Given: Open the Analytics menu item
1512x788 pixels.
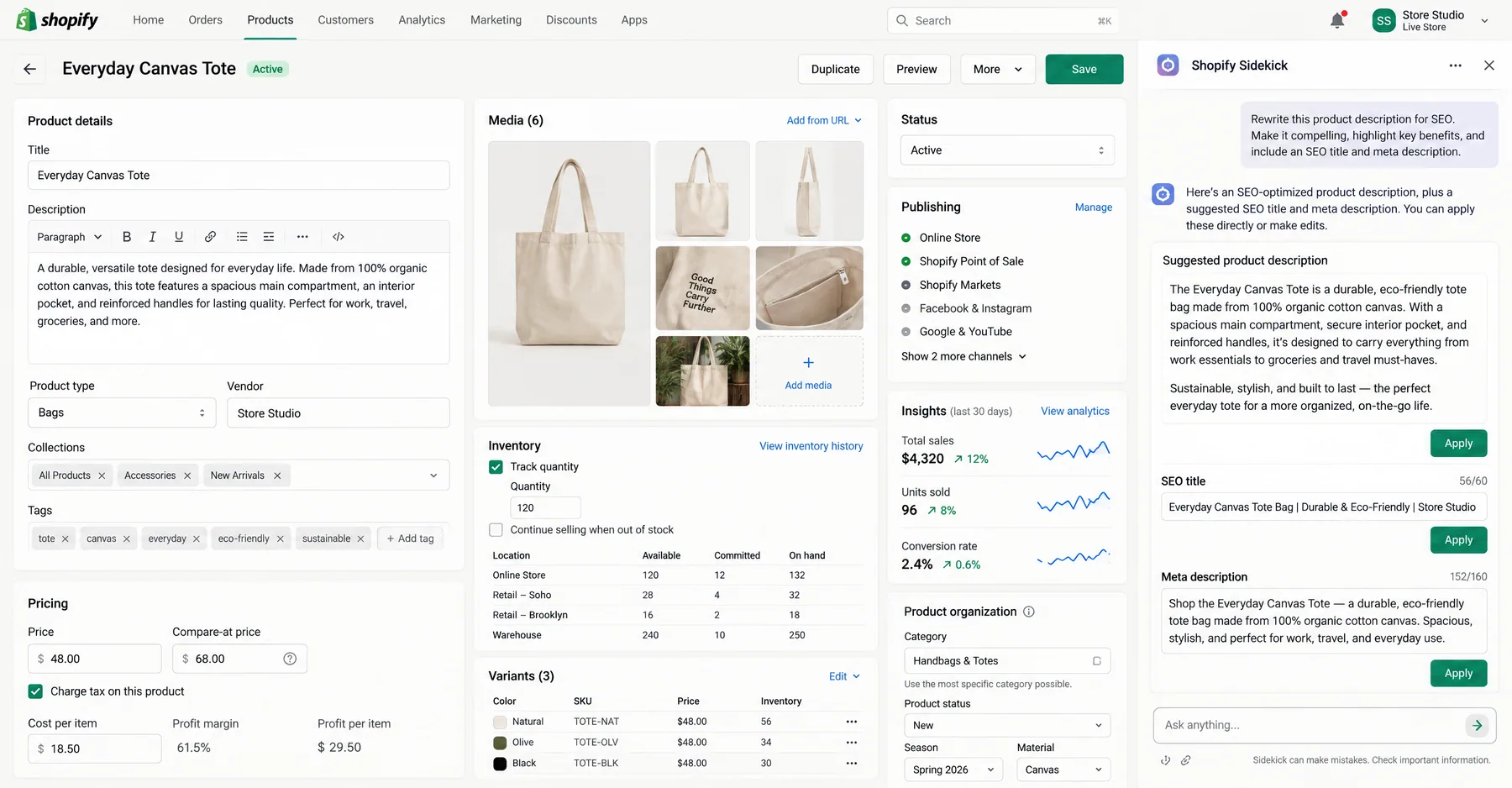Looking at the screenshot, I should coord(422,20).
